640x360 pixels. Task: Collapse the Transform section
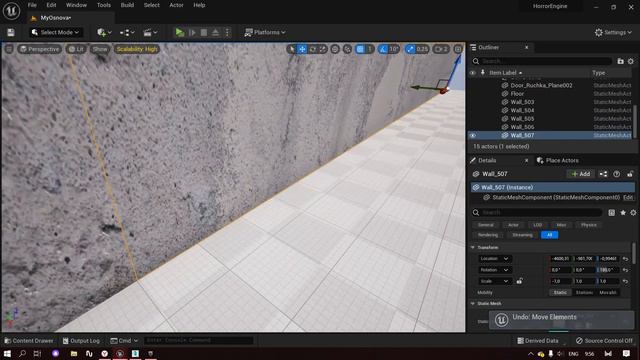pos(473,247)
